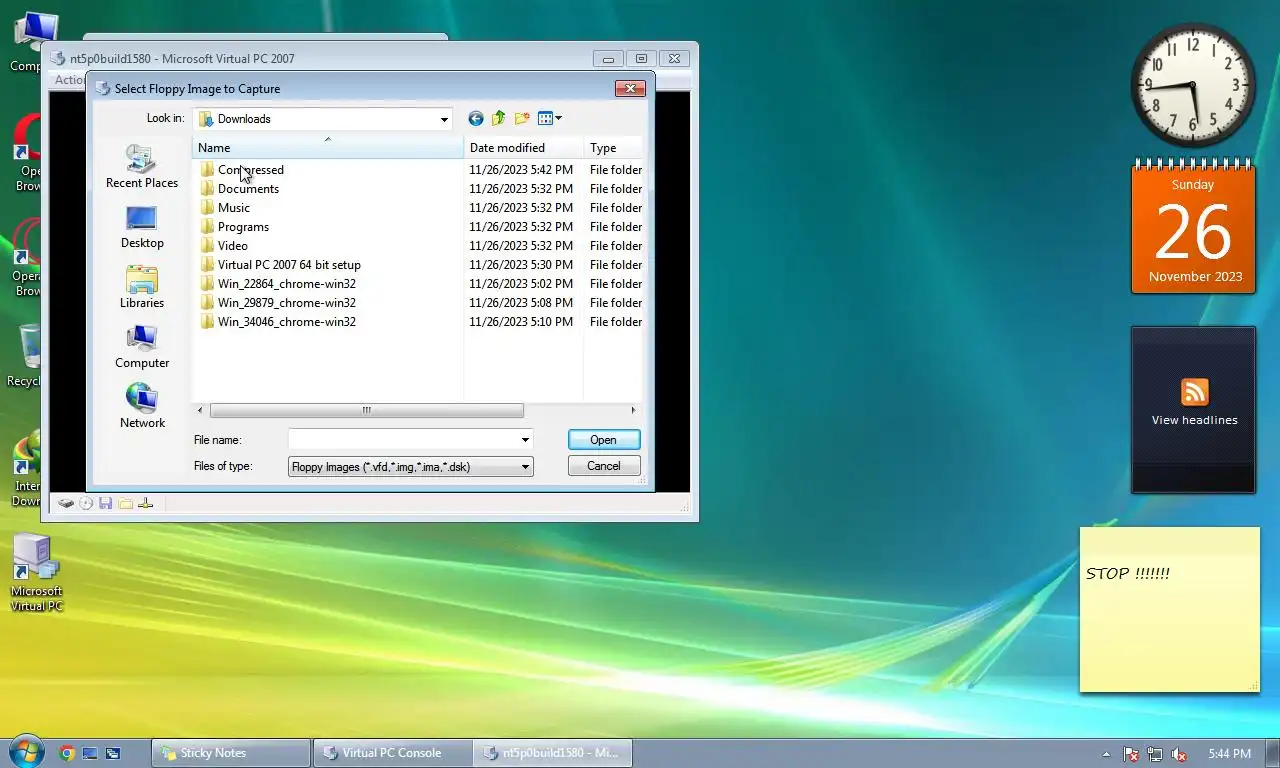Select Computer in the places sidebar
1280x768 pixels.
click(x=142, y=347)
